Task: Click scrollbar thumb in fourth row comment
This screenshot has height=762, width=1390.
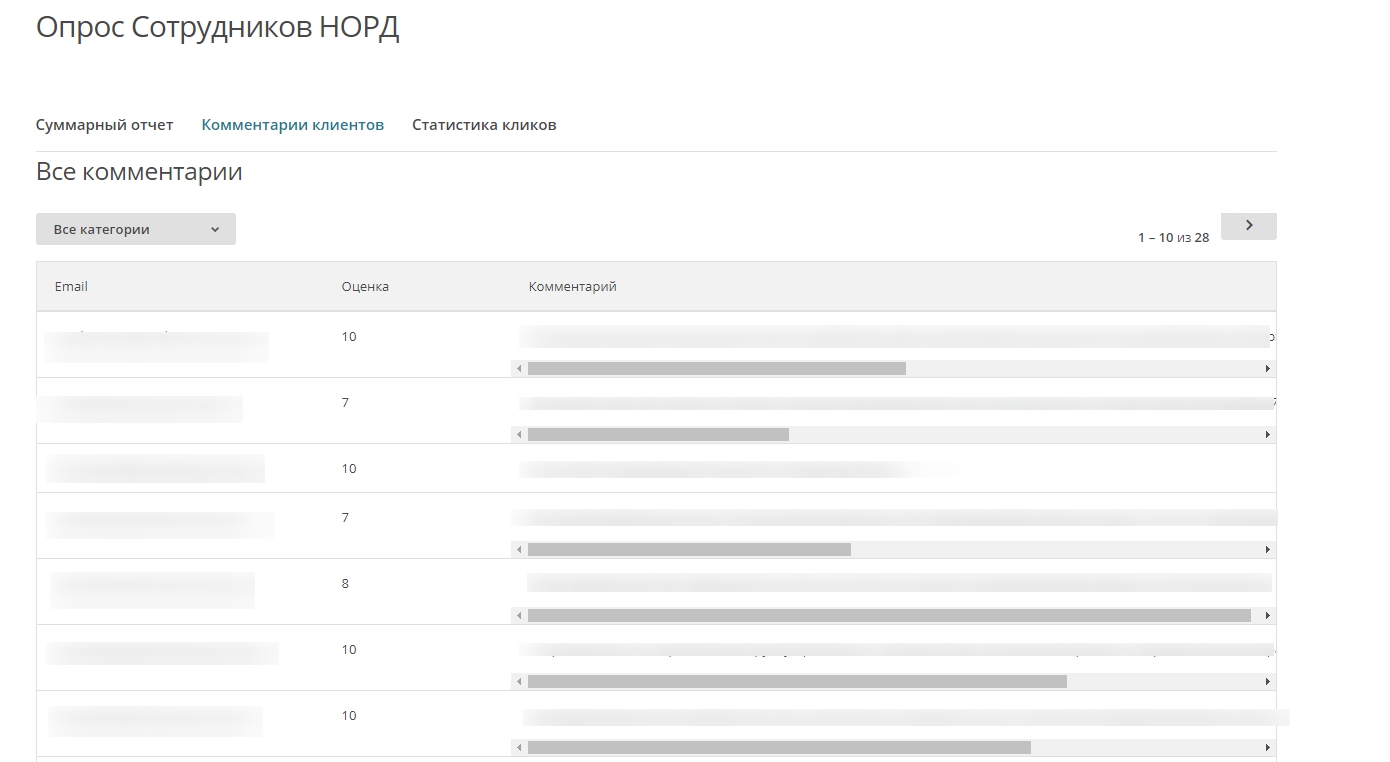Action: pos(689,550)
